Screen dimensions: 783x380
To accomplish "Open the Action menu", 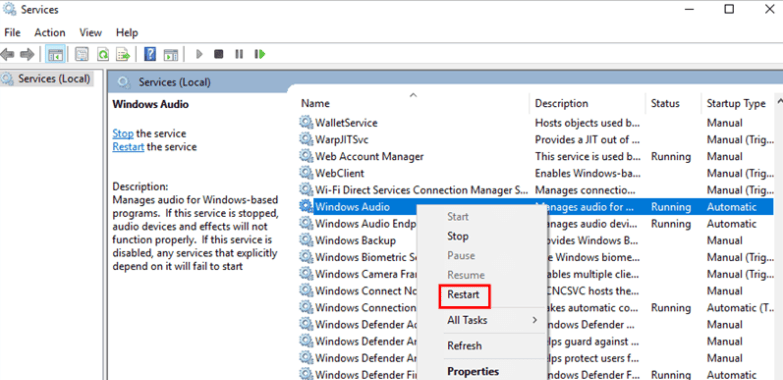I will (x=49, y=32).
